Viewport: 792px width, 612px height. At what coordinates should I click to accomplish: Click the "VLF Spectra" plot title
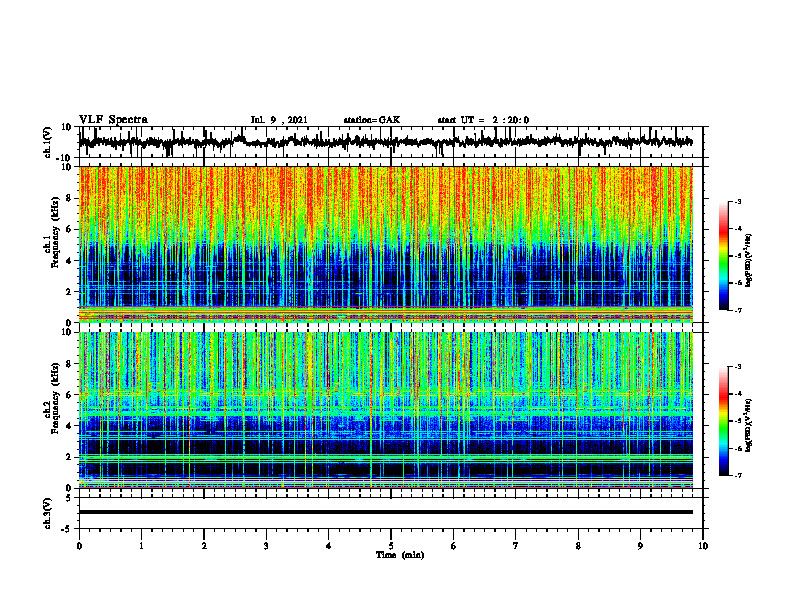click(113, 120)
